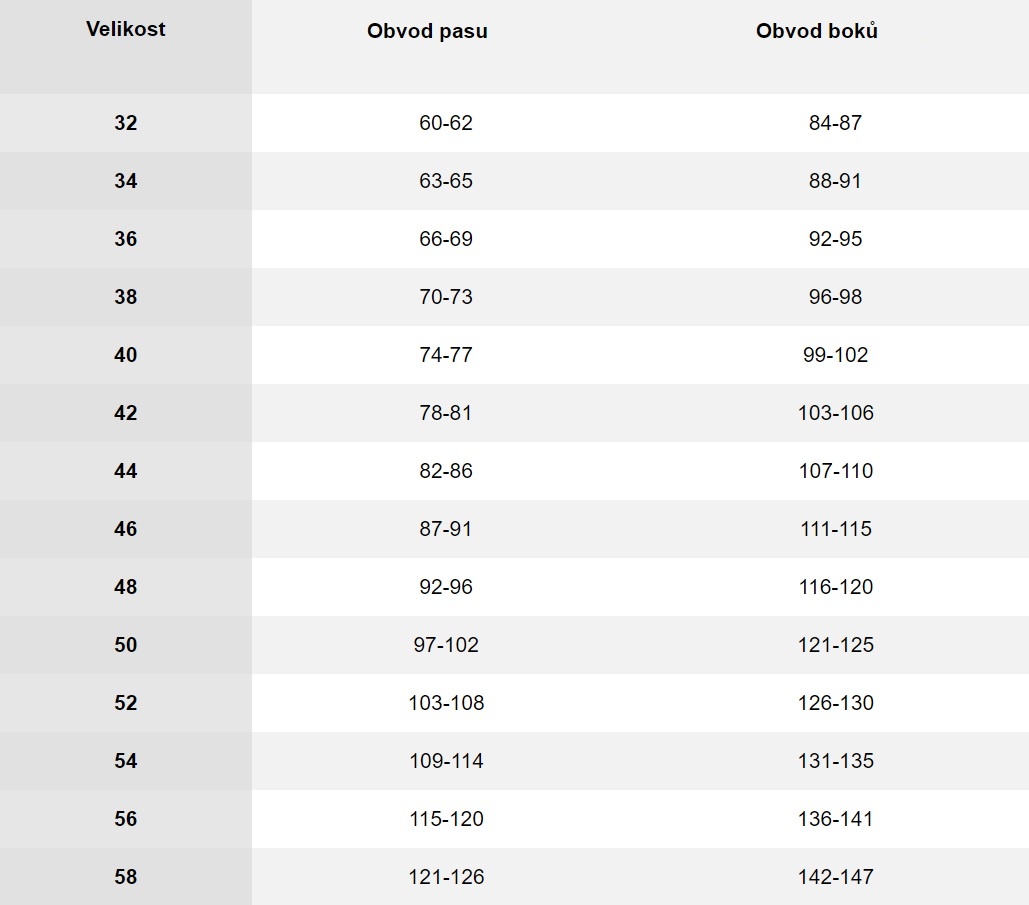
Task: Select size 56 row label
Action: [125, 818]
